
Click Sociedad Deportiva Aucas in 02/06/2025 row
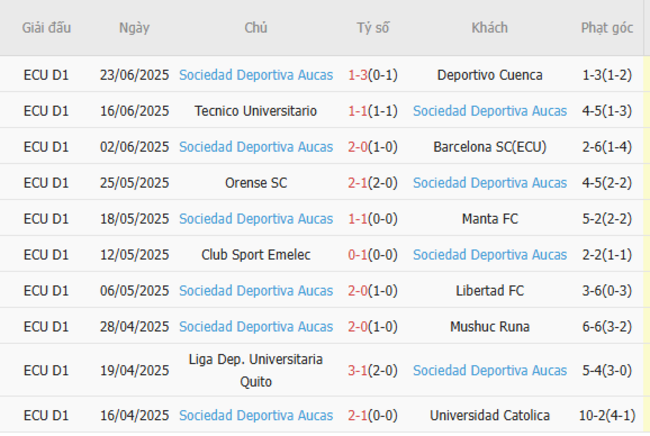(256, 147)
